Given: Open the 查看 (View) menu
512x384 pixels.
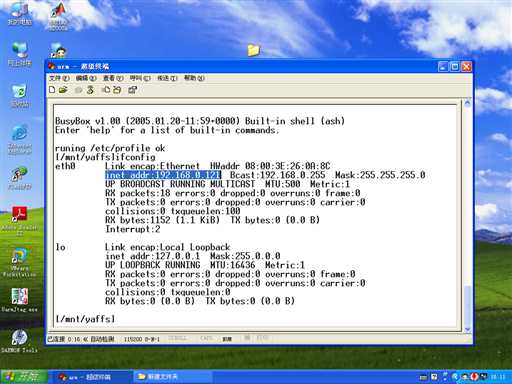Looking at the screenshot, I should (113, 78).
